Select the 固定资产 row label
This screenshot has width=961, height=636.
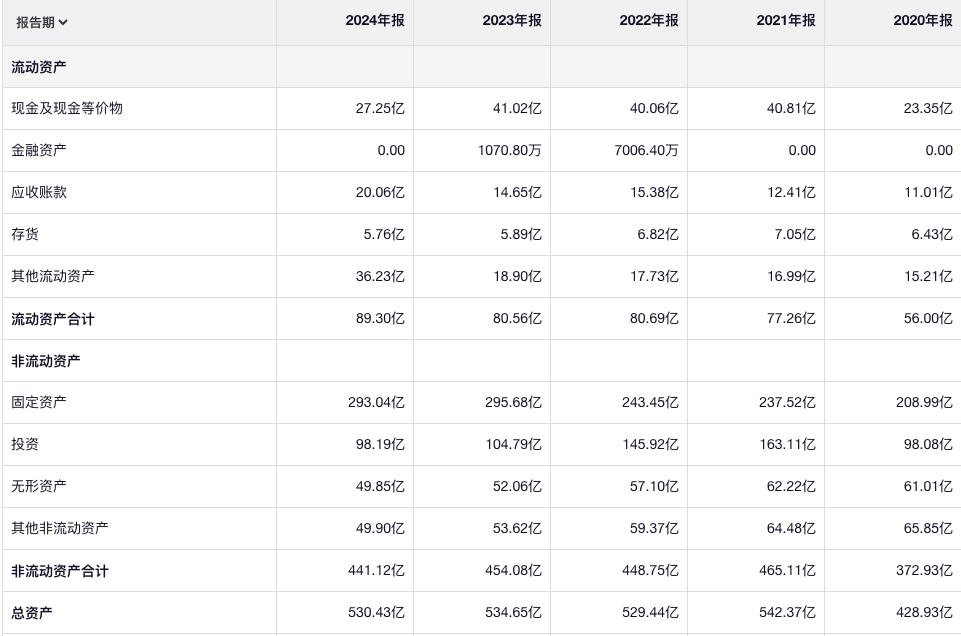[39, 402]
